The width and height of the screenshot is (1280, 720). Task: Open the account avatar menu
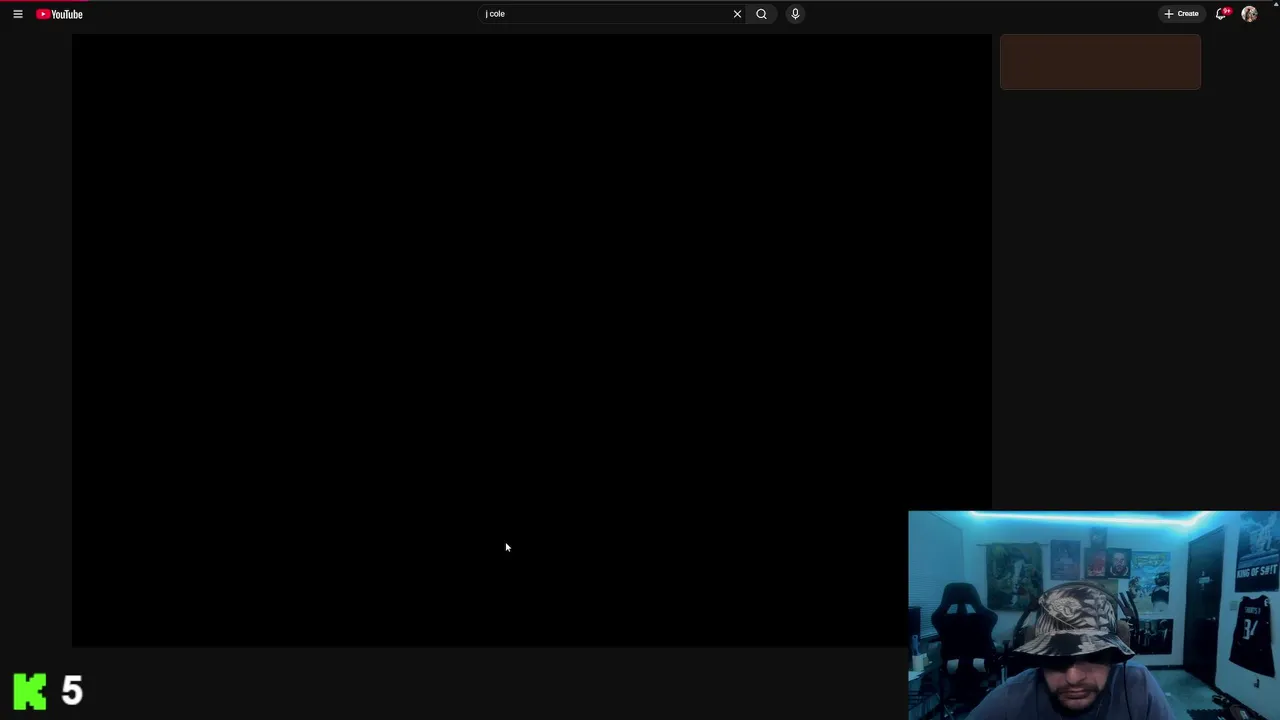(x=1249, y=14)
